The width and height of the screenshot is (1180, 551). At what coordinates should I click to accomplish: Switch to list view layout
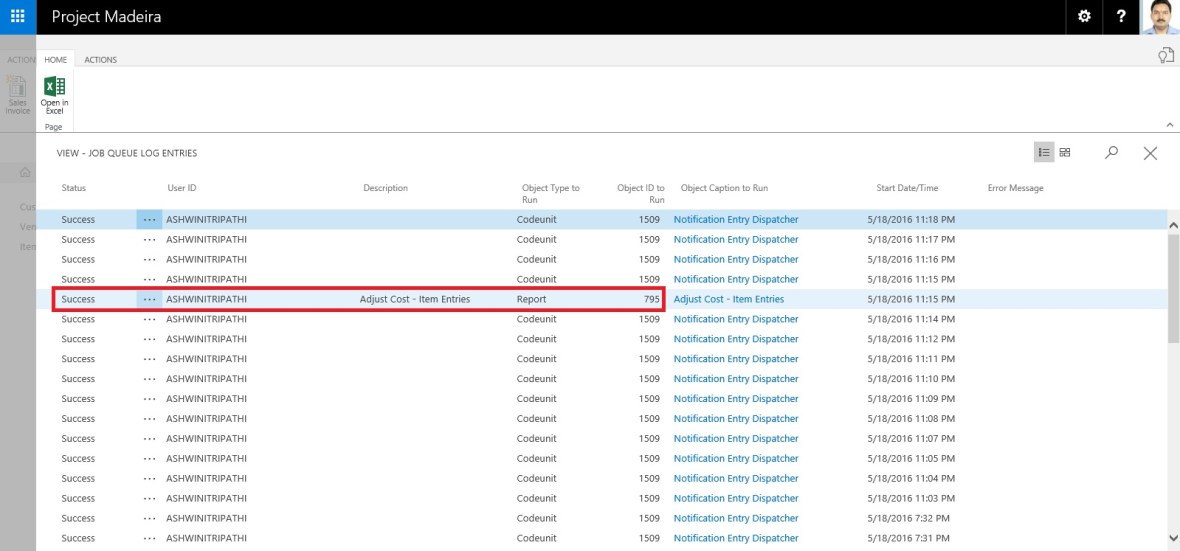1044,152
